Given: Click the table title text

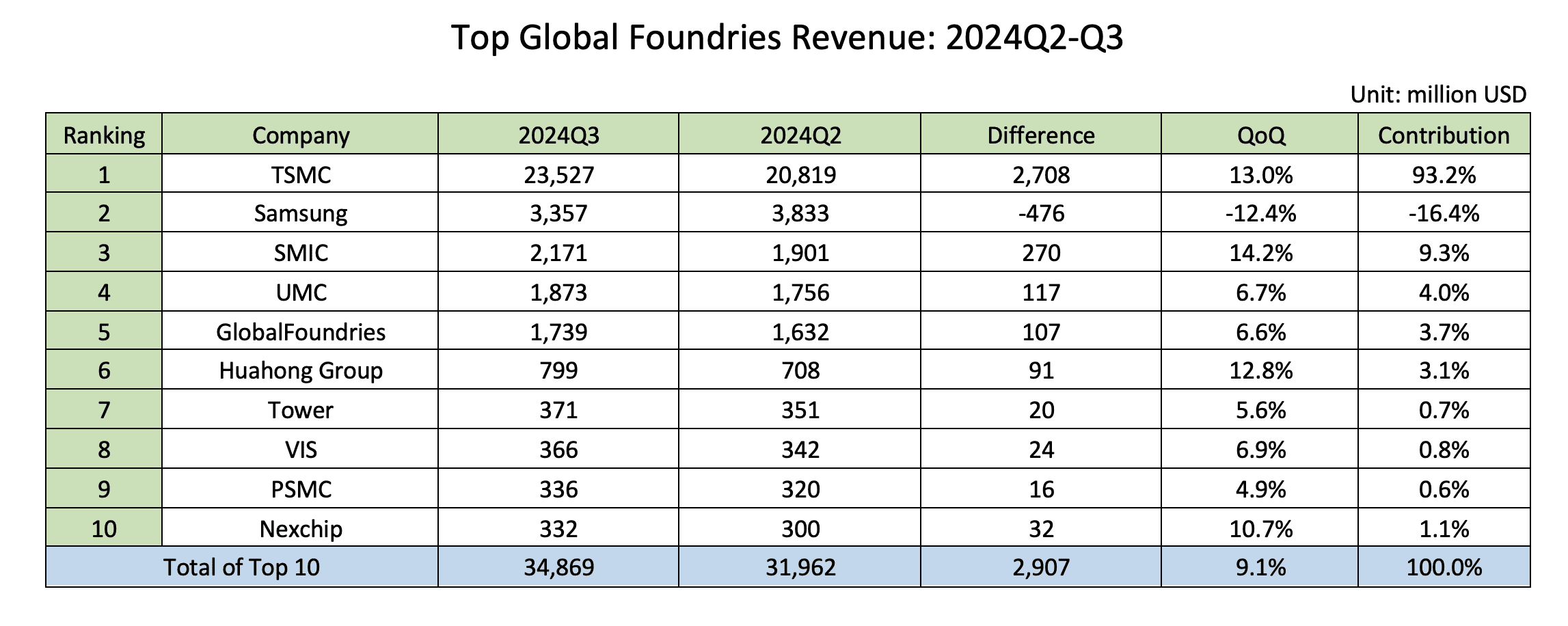Looking at the screenshot, I should tap(787, 38).
